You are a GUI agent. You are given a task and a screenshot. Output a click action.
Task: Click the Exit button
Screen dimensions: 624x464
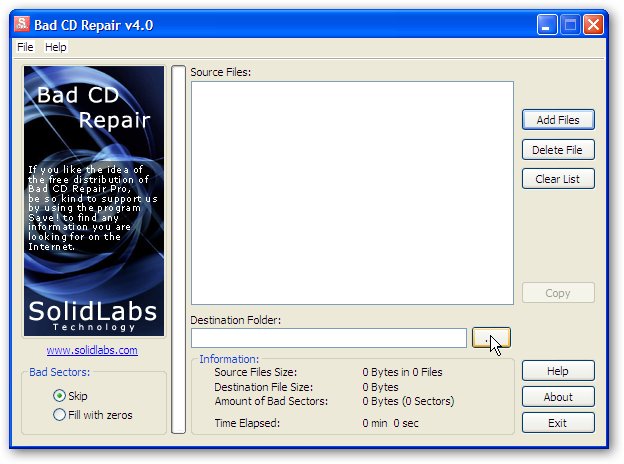[558, 423]
